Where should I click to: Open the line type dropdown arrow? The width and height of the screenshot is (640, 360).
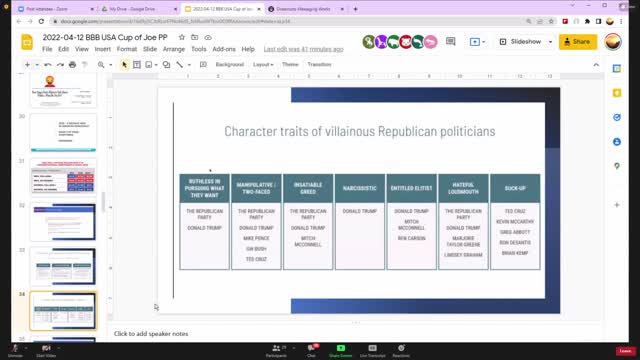coord(189,65)
